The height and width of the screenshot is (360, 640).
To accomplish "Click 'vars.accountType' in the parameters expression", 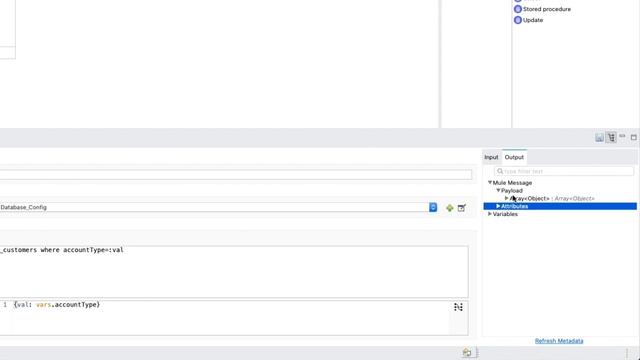I will (67, 304).
